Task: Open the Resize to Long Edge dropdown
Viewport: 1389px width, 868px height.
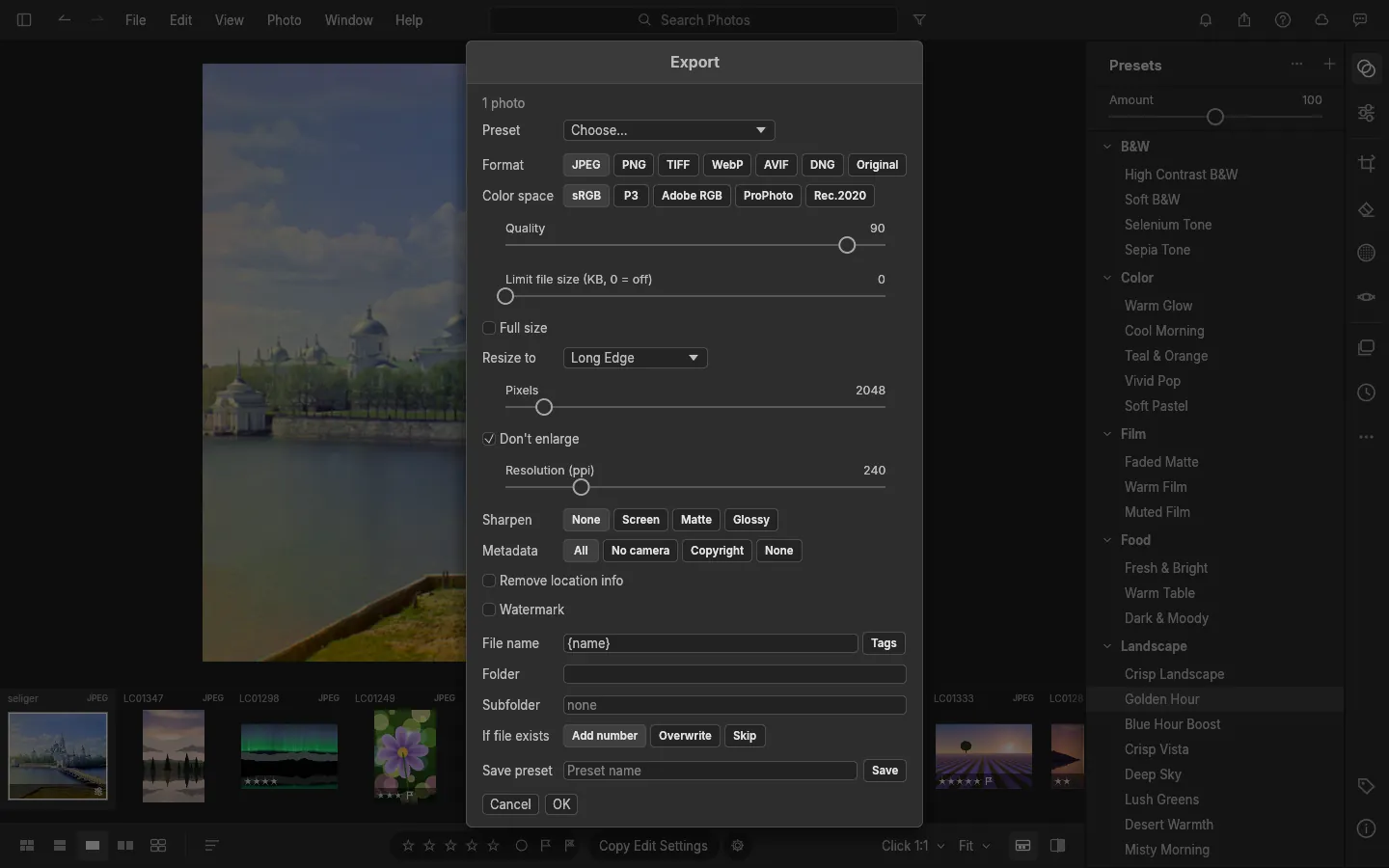Action: [636, 358]
